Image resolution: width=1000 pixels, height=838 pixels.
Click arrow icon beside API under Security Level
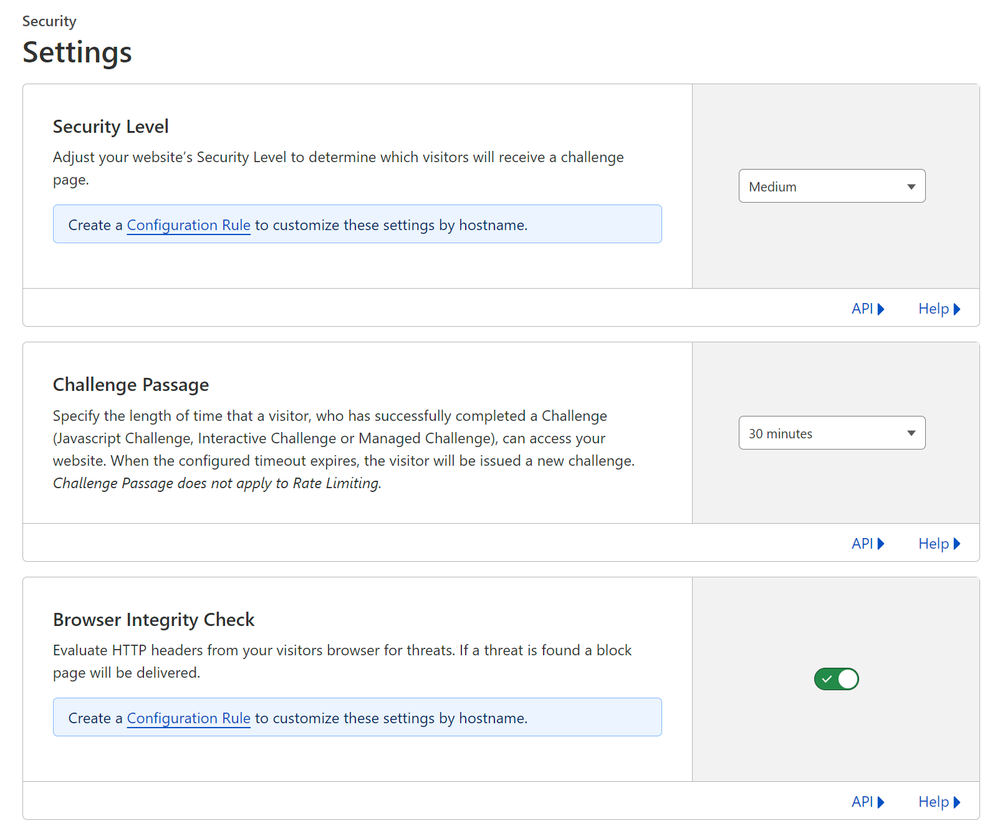pyautogui.click(x=881, y=309)
